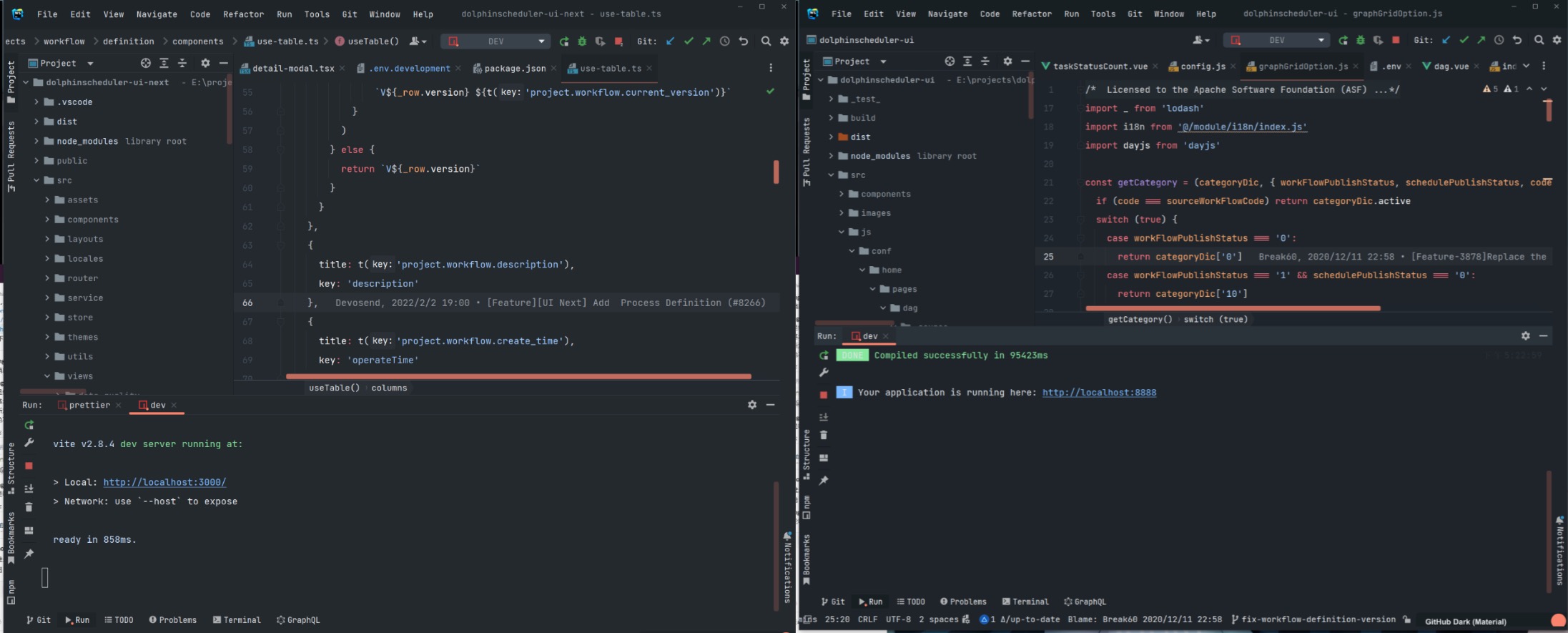Viewport: 1568px width, 633px height.
Task: Toggle the Notifications side panel in graphGridOption.js window
Action: 1559,549
